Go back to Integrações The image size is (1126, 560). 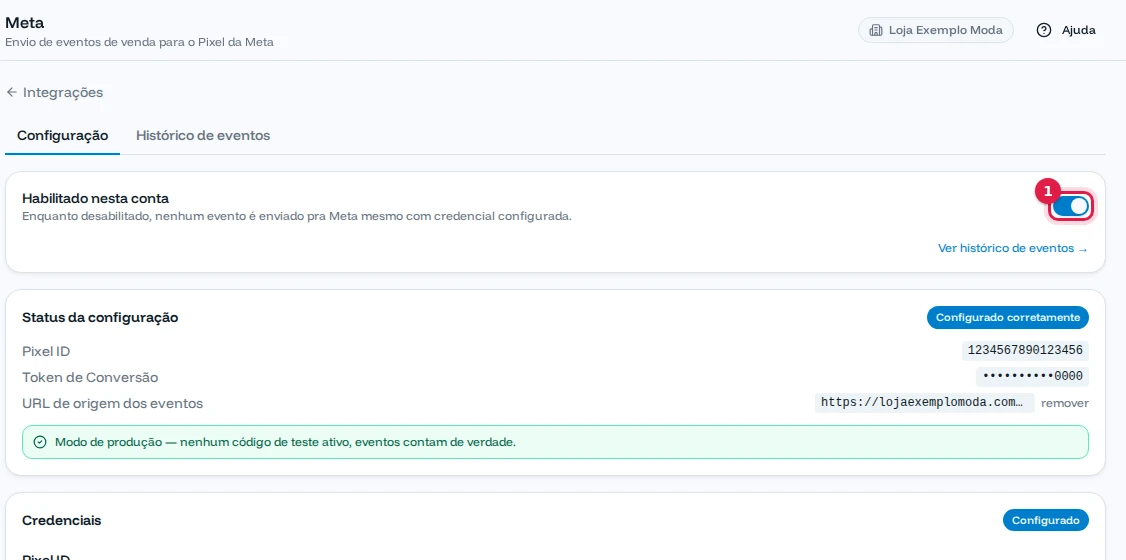55,93
